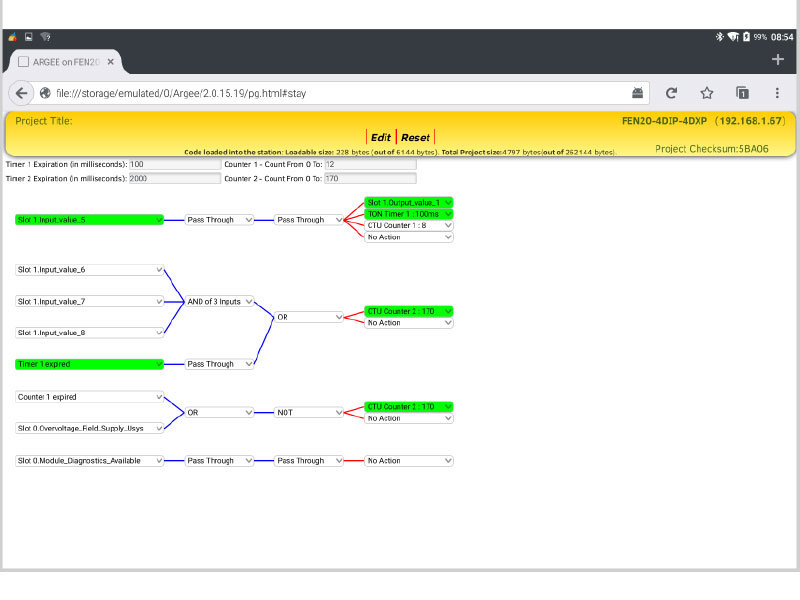Open the tab switcher icon

coord(742,93)
